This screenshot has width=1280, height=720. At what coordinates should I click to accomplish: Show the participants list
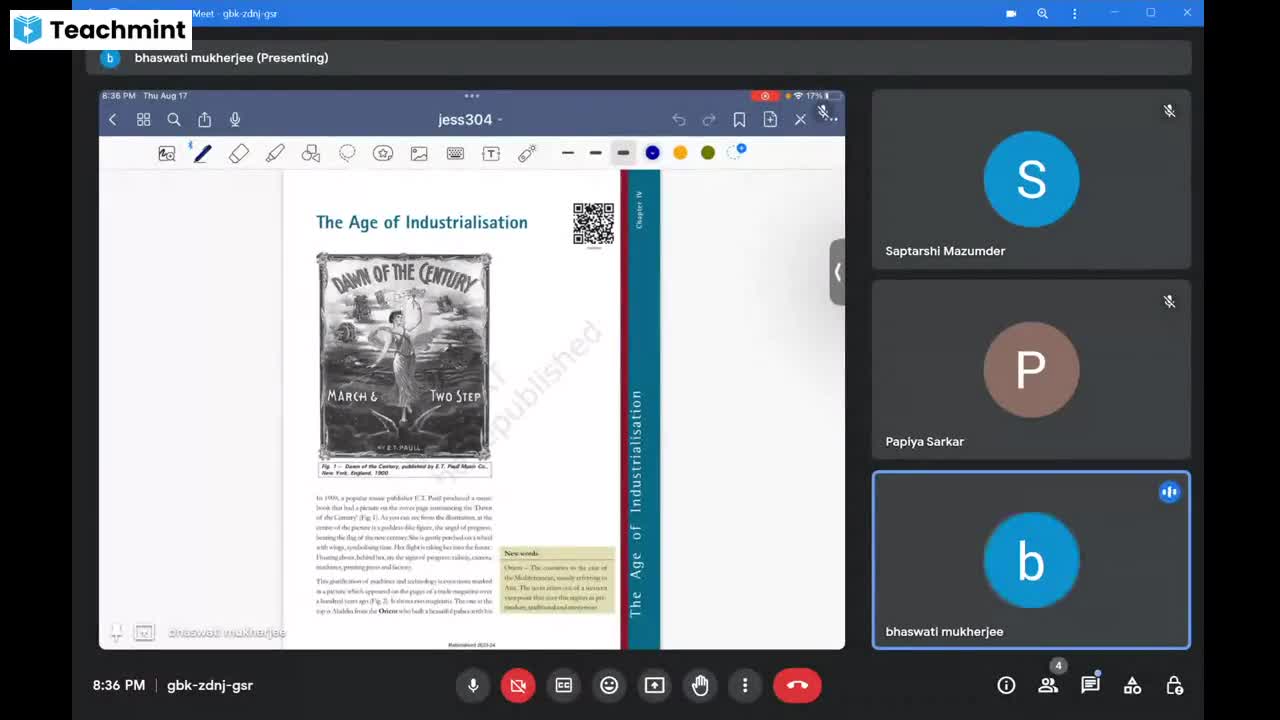1048,685
